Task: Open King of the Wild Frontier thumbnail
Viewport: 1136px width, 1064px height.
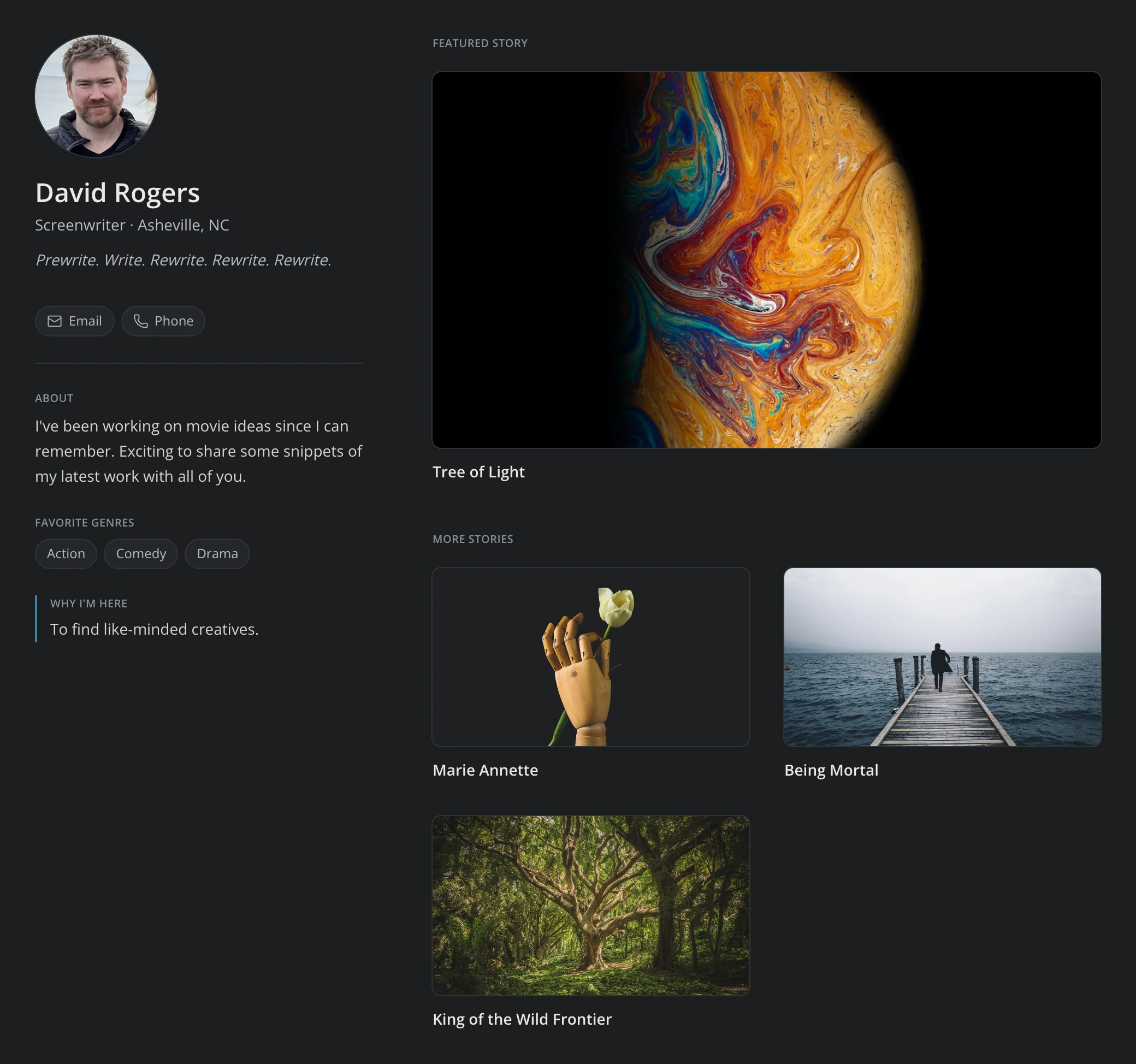Action: click(x=590, y=906)
